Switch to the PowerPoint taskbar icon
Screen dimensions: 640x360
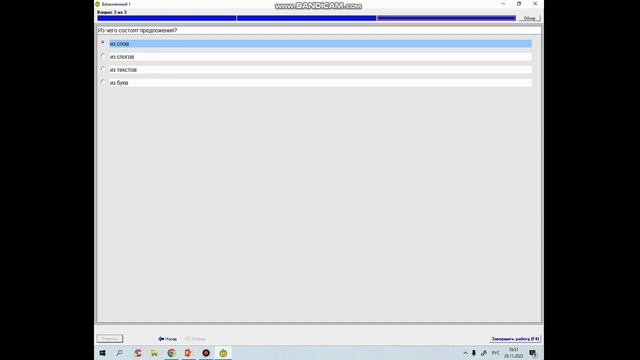click(188, 353)
